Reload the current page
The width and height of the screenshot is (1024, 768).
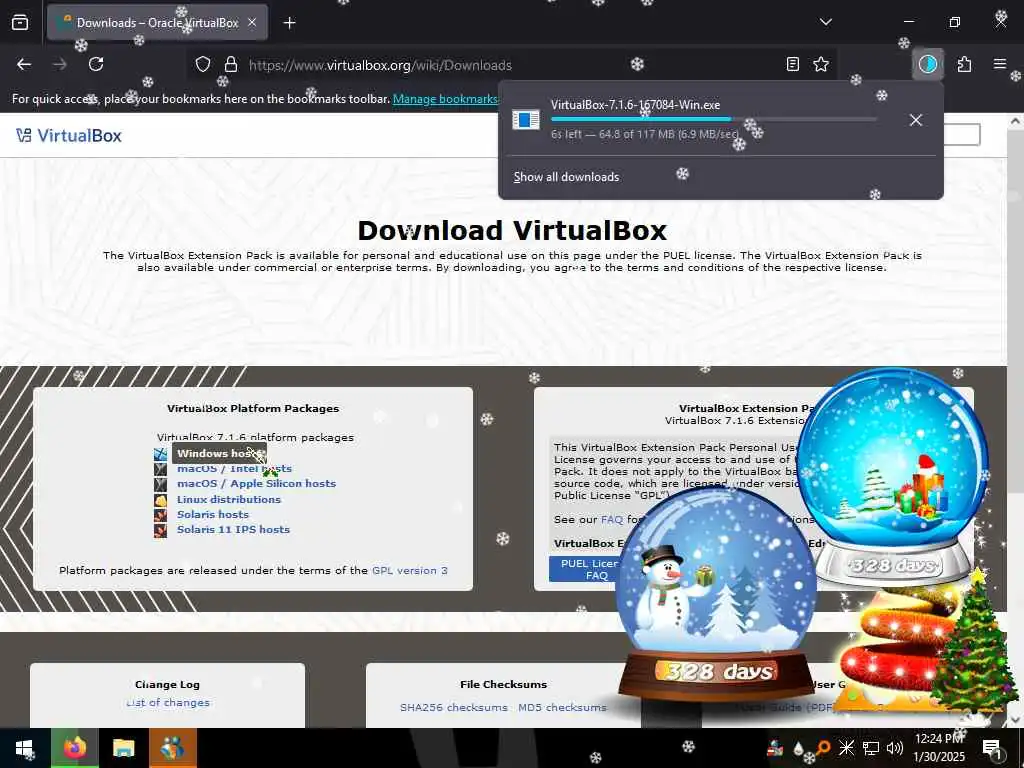coord(96,64)
